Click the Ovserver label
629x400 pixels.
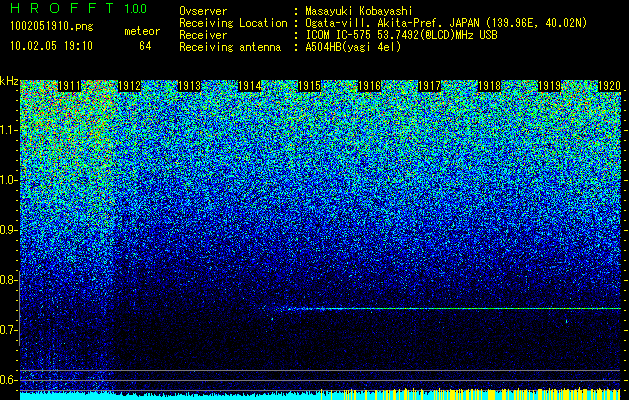(203, 11)
